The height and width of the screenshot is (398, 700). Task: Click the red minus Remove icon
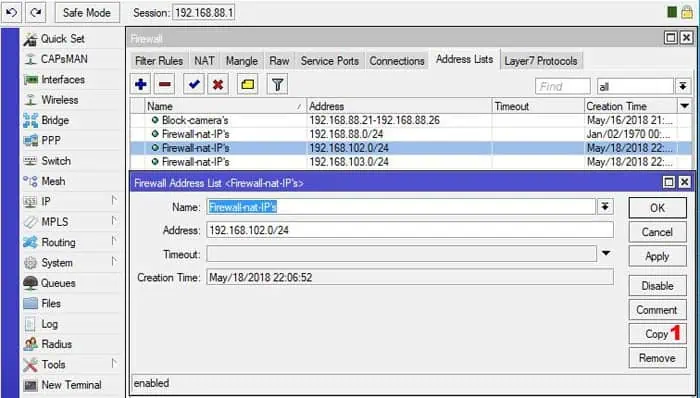[x=165, y=84]
